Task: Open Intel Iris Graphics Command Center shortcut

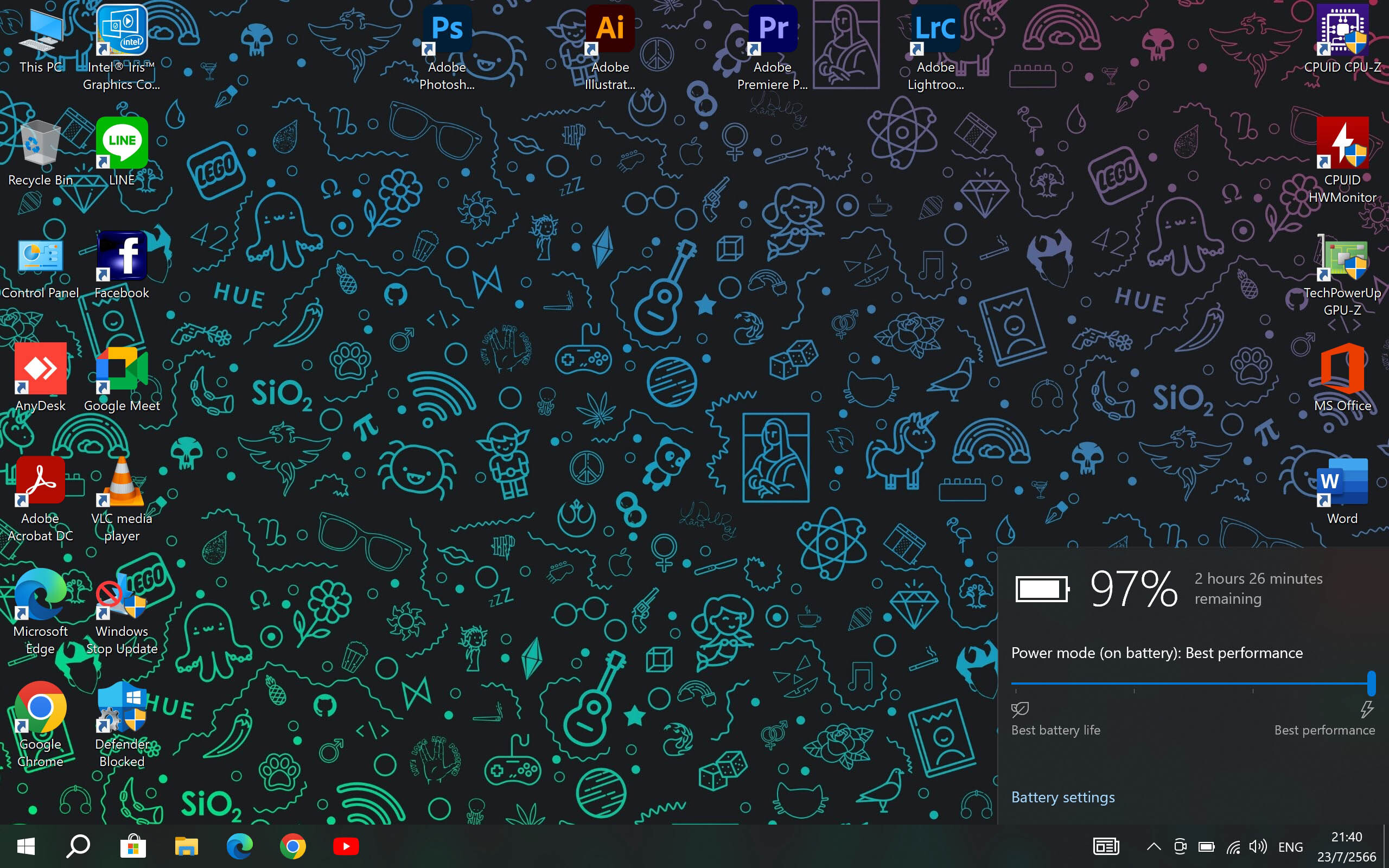Action: point(122,47)
